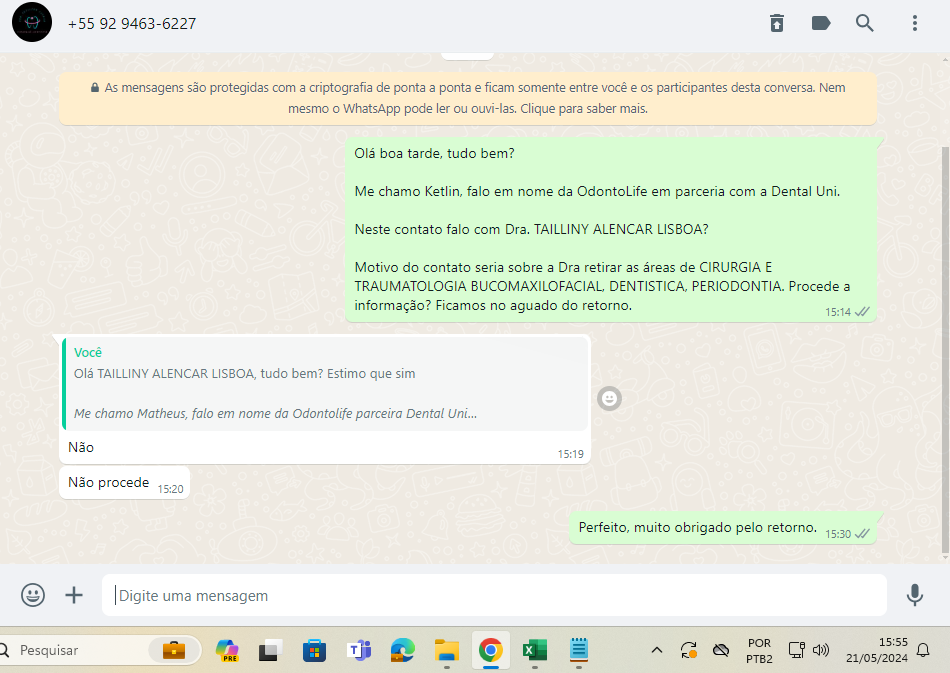Click the microphone voice message icon
Screen dimensions: 950x673
(914, 595)
